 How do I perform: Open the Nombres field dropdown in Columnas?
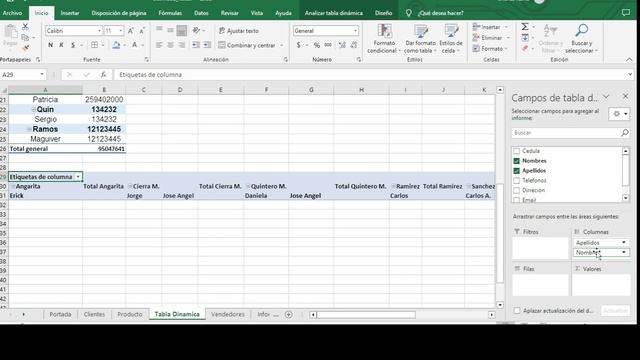click(x=624, y=253)
